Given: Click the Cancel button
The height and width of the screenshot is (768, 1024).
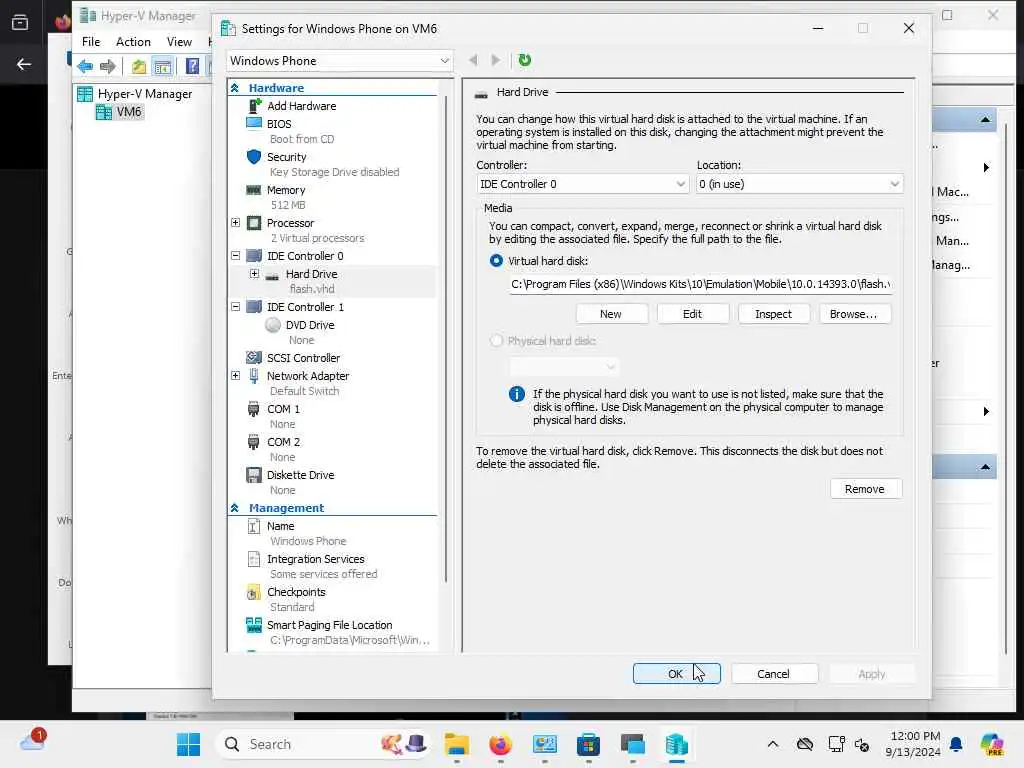Looking at the screenshot, I should point(774,674).
